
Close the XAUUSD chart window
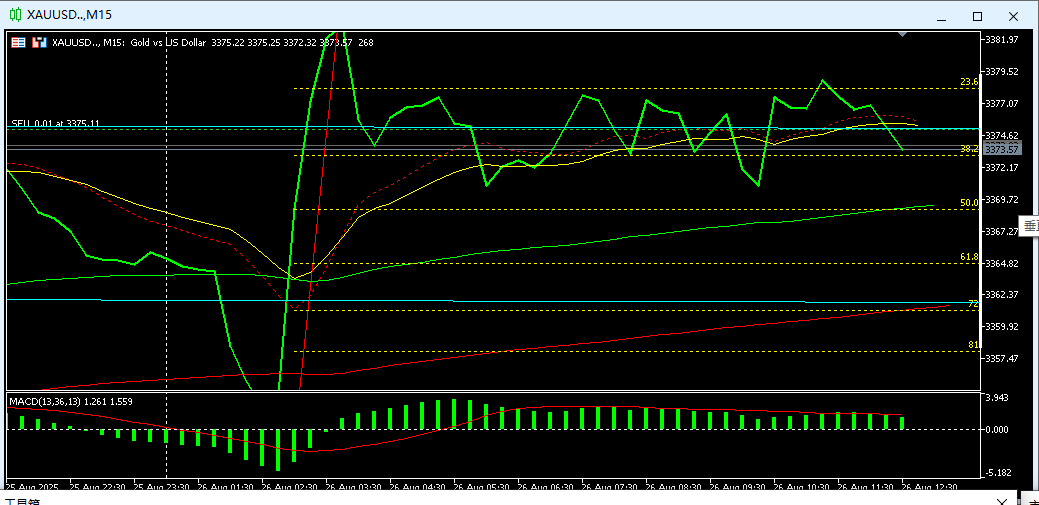point(1013,16)
